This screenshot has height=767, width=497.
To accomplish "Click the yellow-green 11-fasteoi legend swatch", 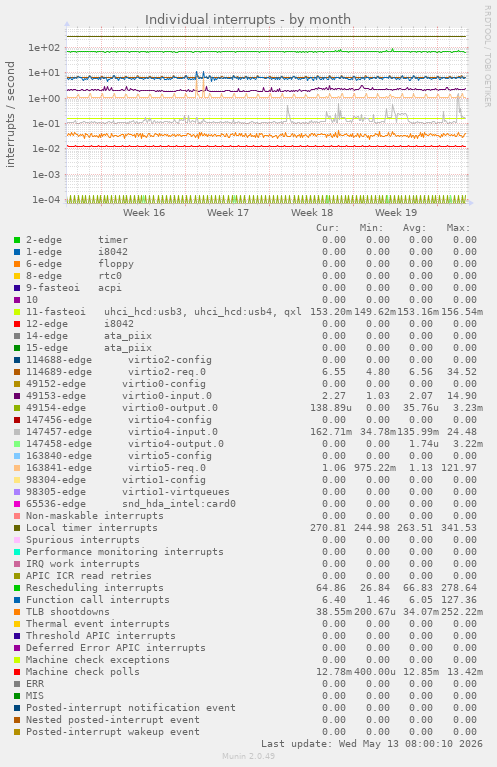I will (x=17, y=312).
